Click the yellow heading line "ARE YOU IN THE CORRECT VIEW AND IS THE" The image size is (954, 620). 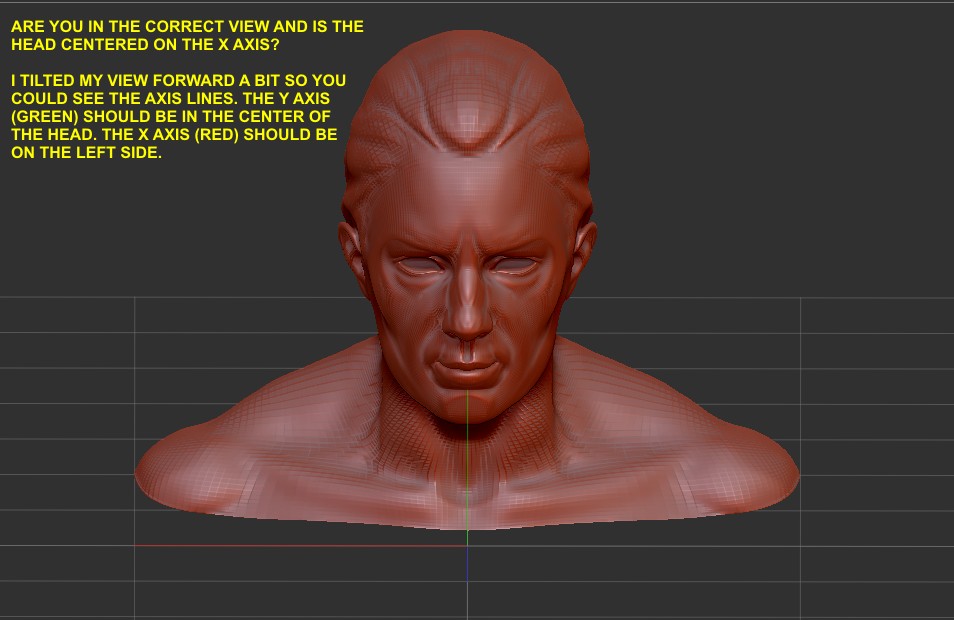(x=187, y=27)
